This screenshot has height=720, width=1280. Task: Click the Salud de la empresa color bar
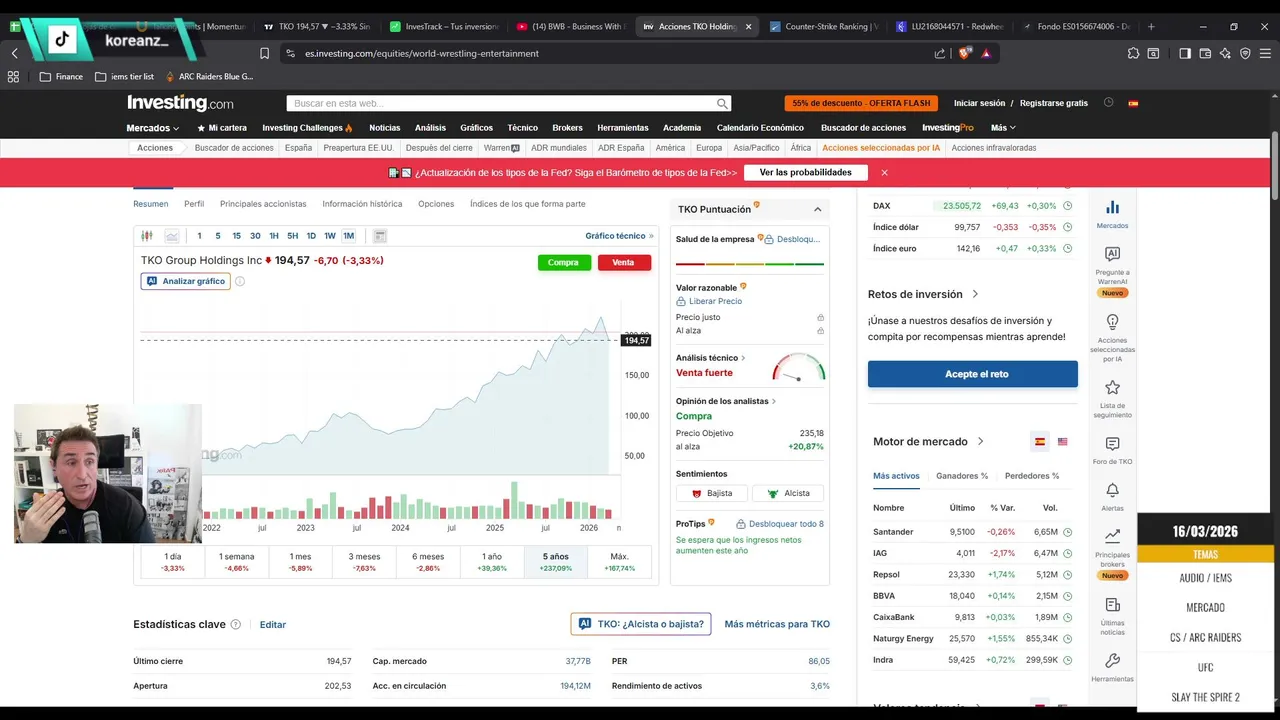(x=750, y=264)
